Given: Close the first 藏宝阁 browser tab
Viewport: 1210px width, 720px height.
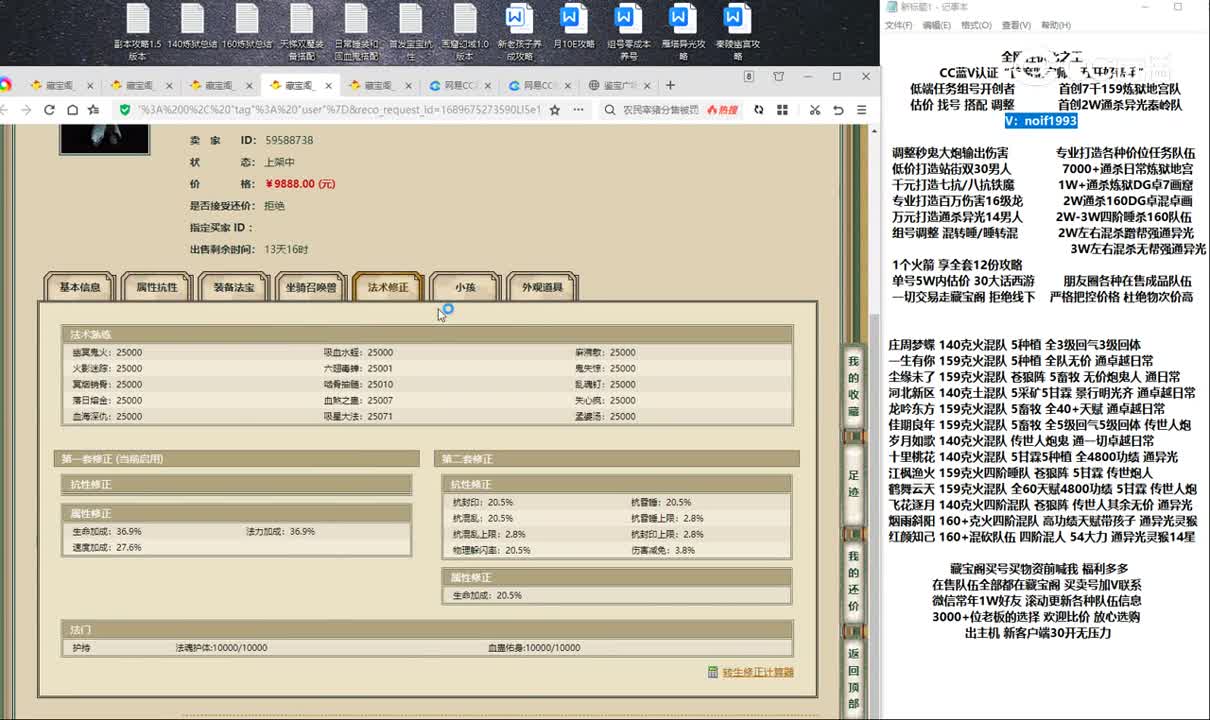Looking at the screenshot, I should click(x=90, y=86).
